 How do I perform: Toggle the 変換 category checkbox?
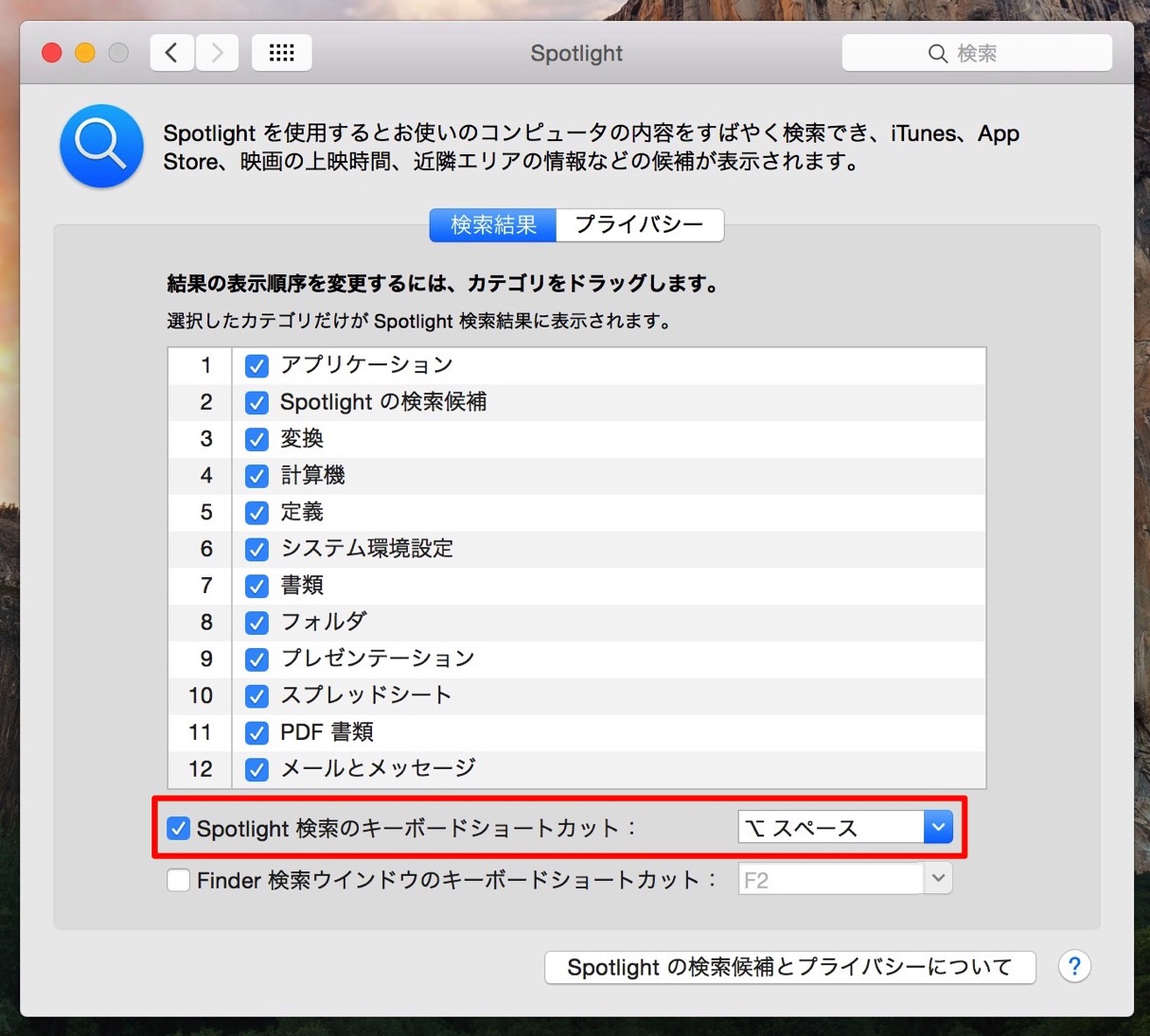[257, 439]
